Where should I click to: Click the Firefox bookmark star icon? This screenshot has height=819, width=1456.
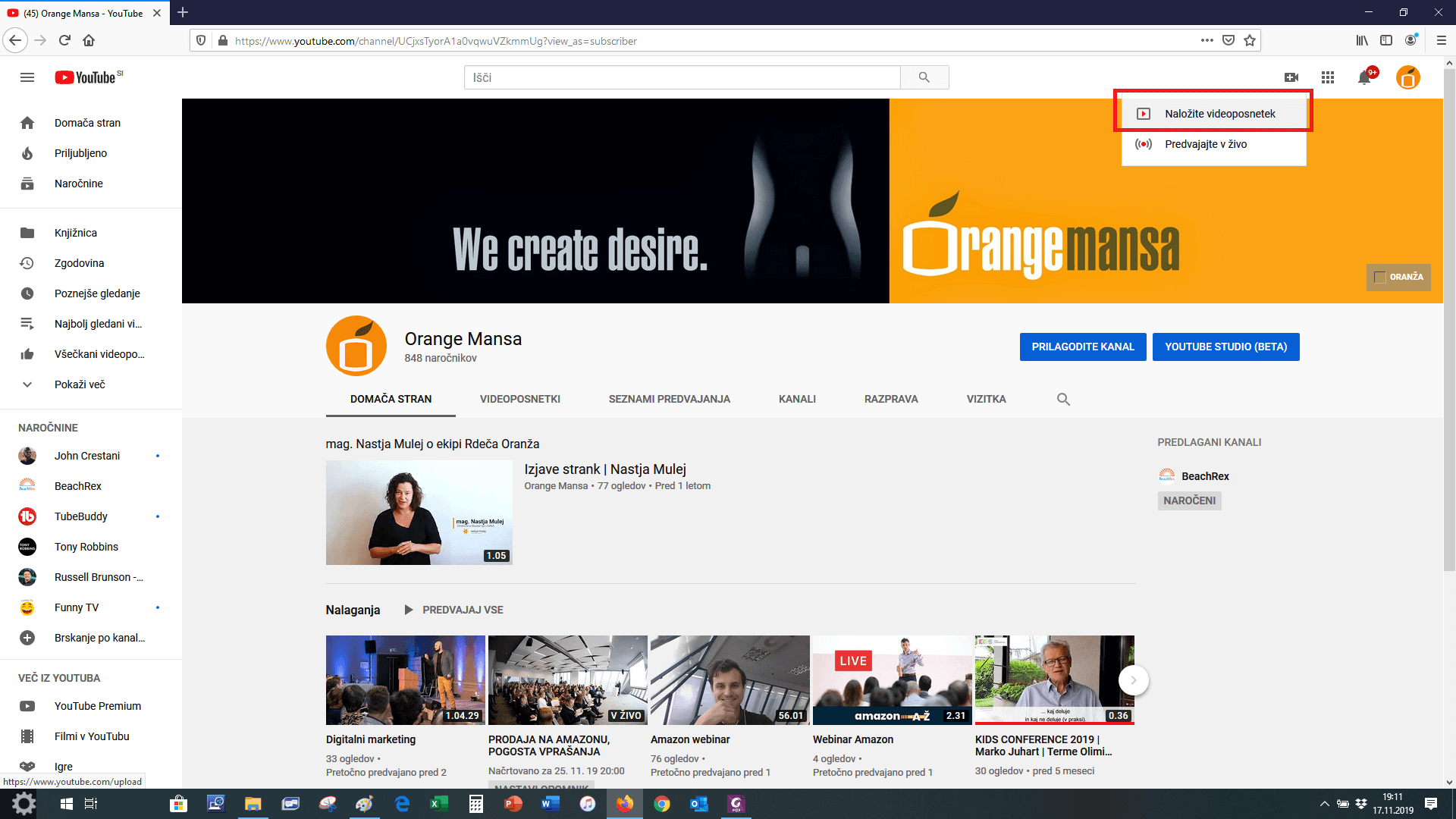pyautogui.click(x=1250, y=41)
